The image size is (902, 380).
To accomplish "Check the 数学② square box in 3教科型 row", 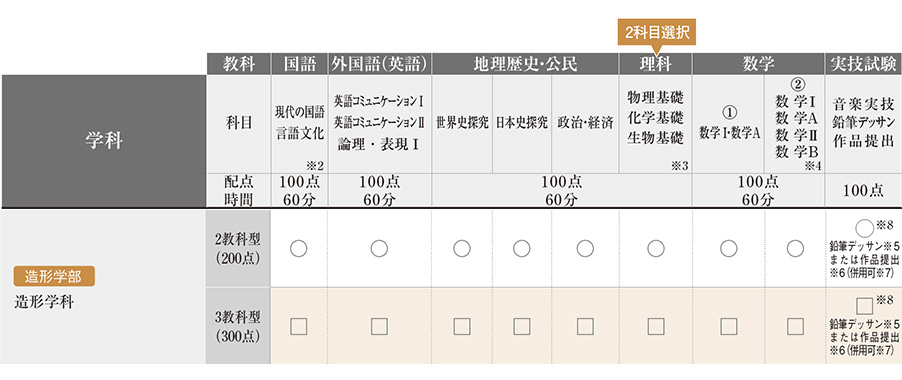I will (796, 327).
